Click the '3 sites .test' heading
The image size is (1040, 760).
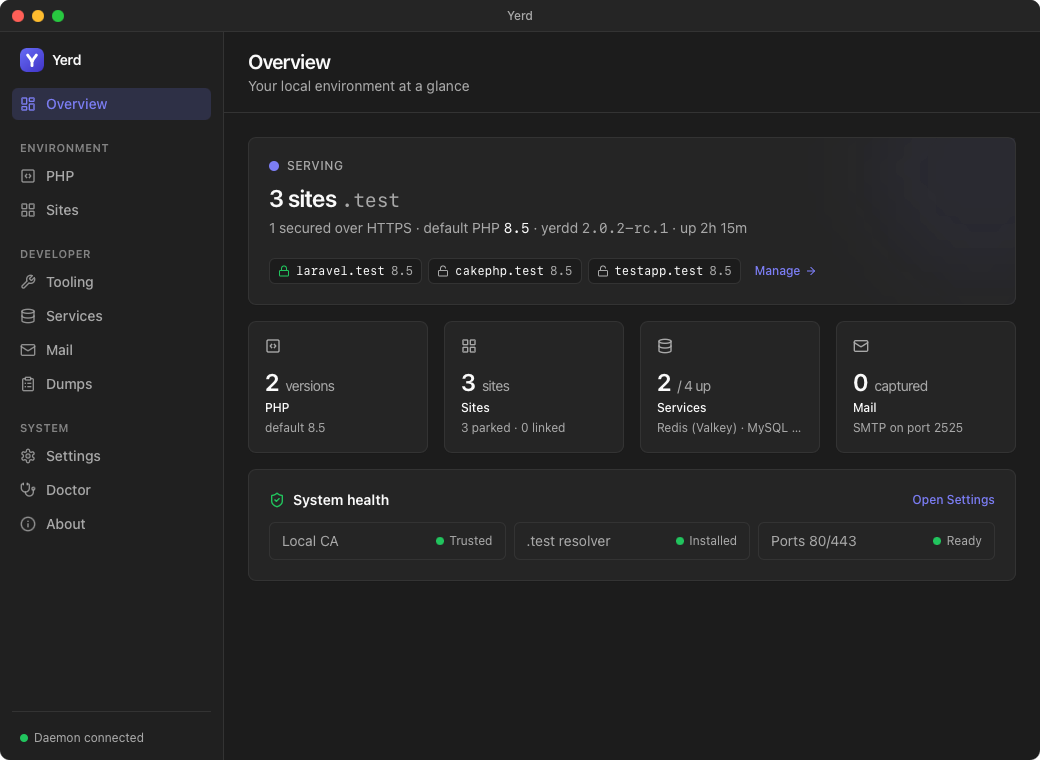(334, 200)
